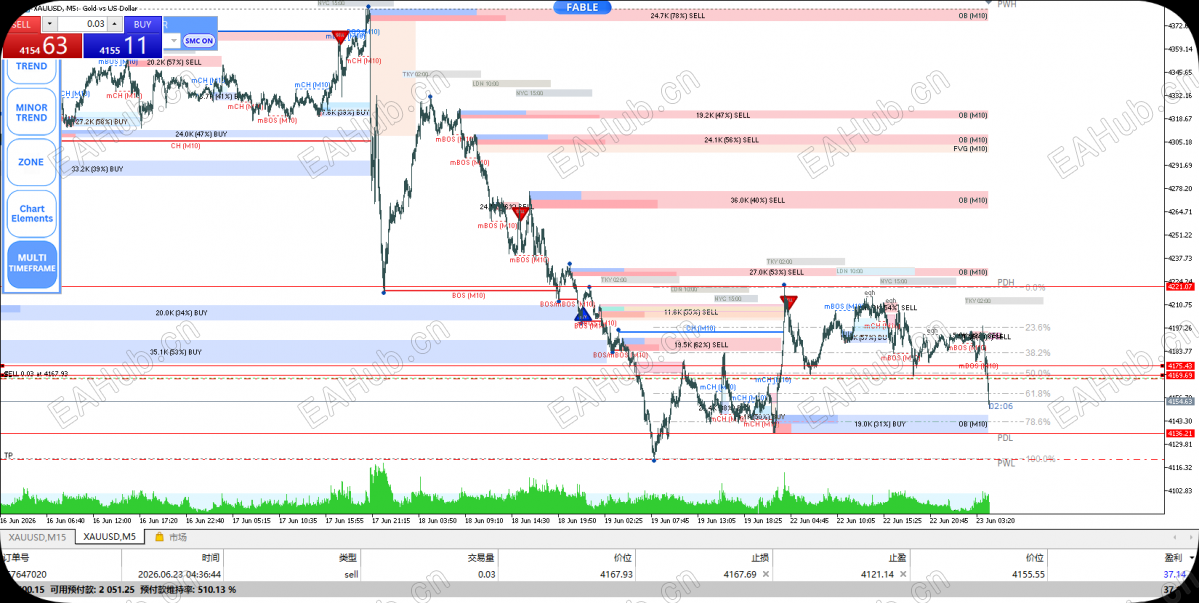Click the 4221.07 price tag on right axis
The image size is (1199, 603).
1181,287
